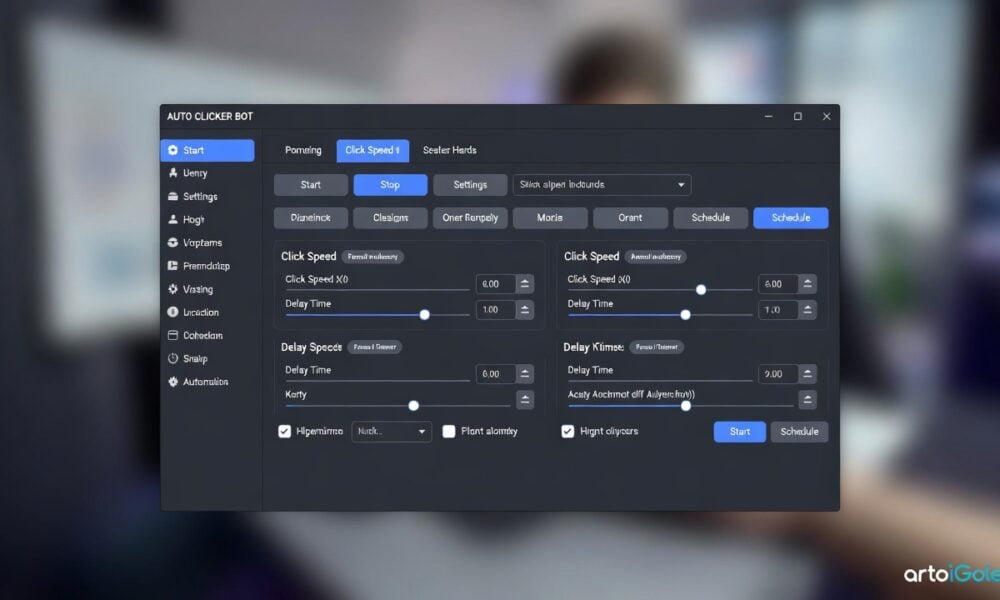Screen dimensions: 1000x600
Task: Click the Delay Time 9.00 input field
Action: point(777,373)
